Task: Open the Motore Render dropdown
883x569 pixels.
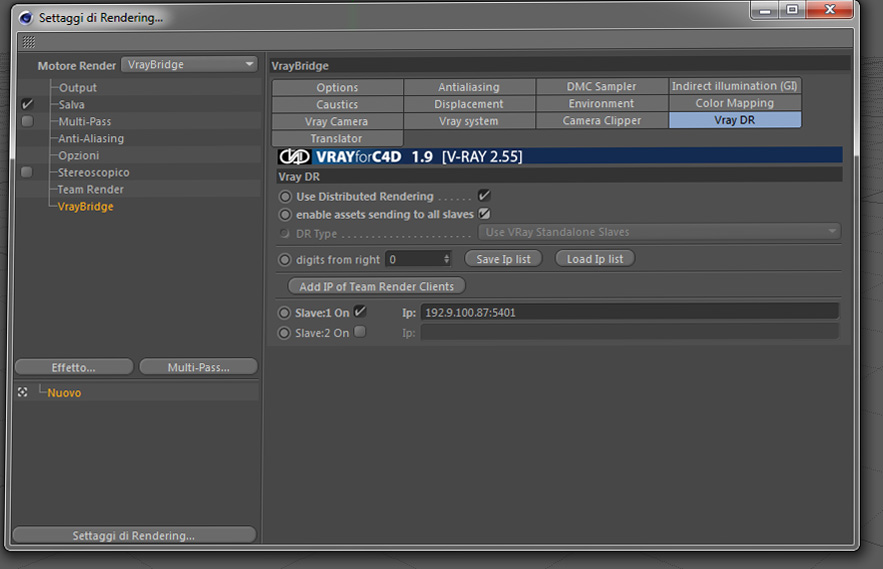Action: click(x=189, y=65)
